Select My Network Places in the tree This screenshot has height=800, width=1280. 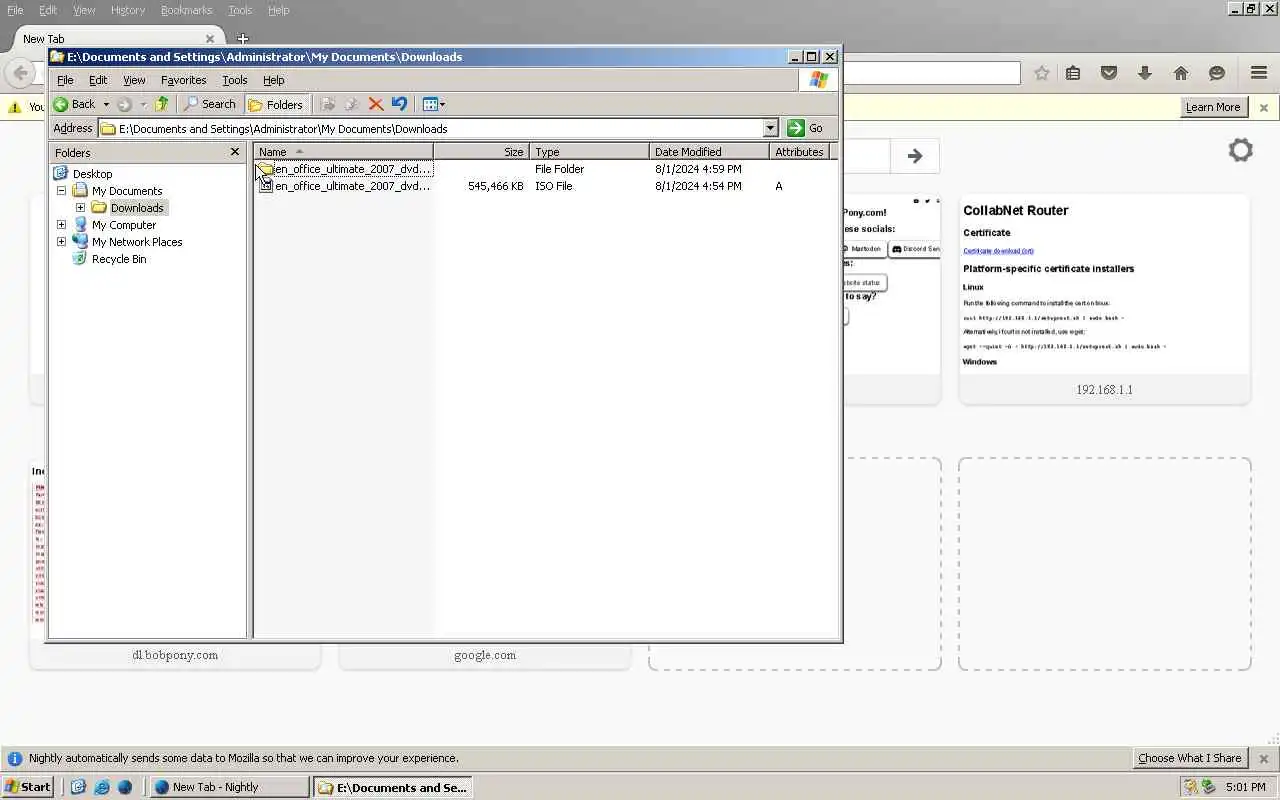[x=137, y=242]
